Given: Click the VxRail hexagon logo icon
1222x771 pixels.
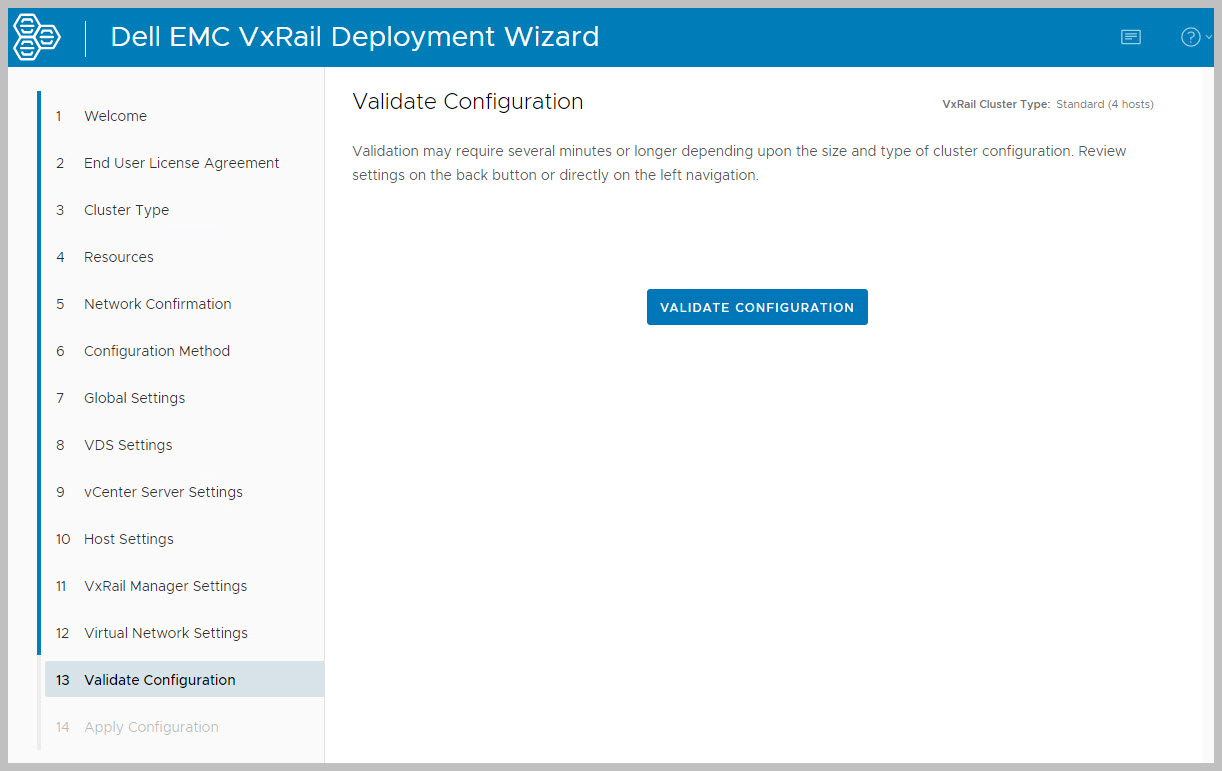Looking at the screenshot, I should pyautogui.click(x=36, y=37).
